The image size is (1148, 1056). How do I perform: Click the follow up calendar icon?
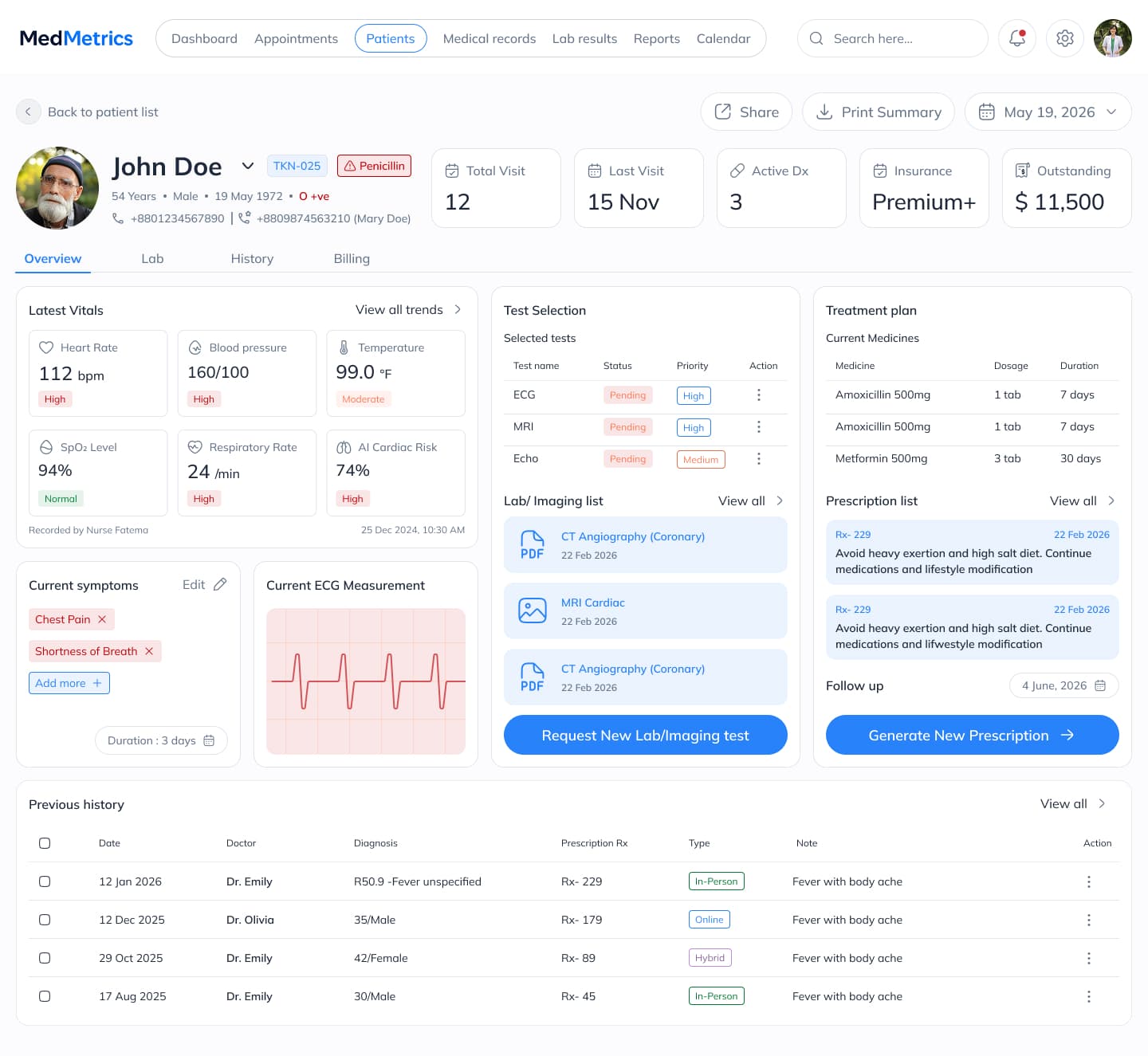point(1100,685)
